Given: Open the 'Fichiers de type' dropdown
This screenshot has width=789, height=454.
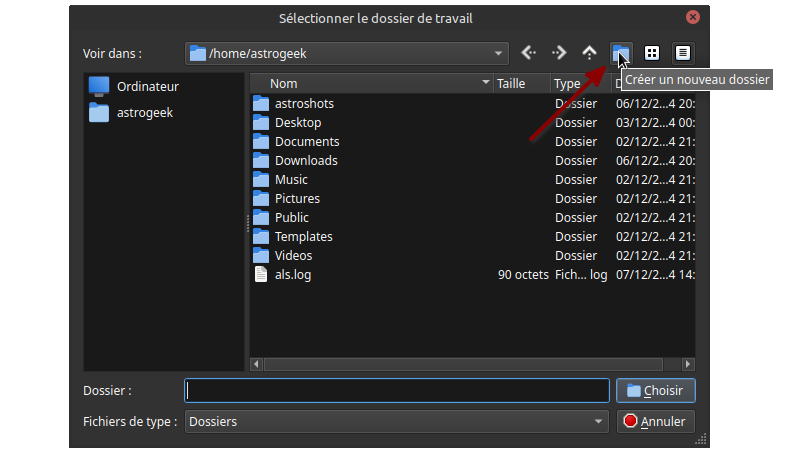Looking at the screenshot, I should click(x=599, y=422).
